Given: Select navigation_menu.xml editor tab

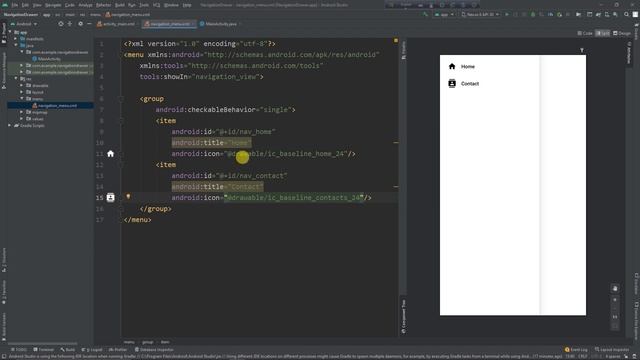Looking at the screenshot, I should point(169,24).
